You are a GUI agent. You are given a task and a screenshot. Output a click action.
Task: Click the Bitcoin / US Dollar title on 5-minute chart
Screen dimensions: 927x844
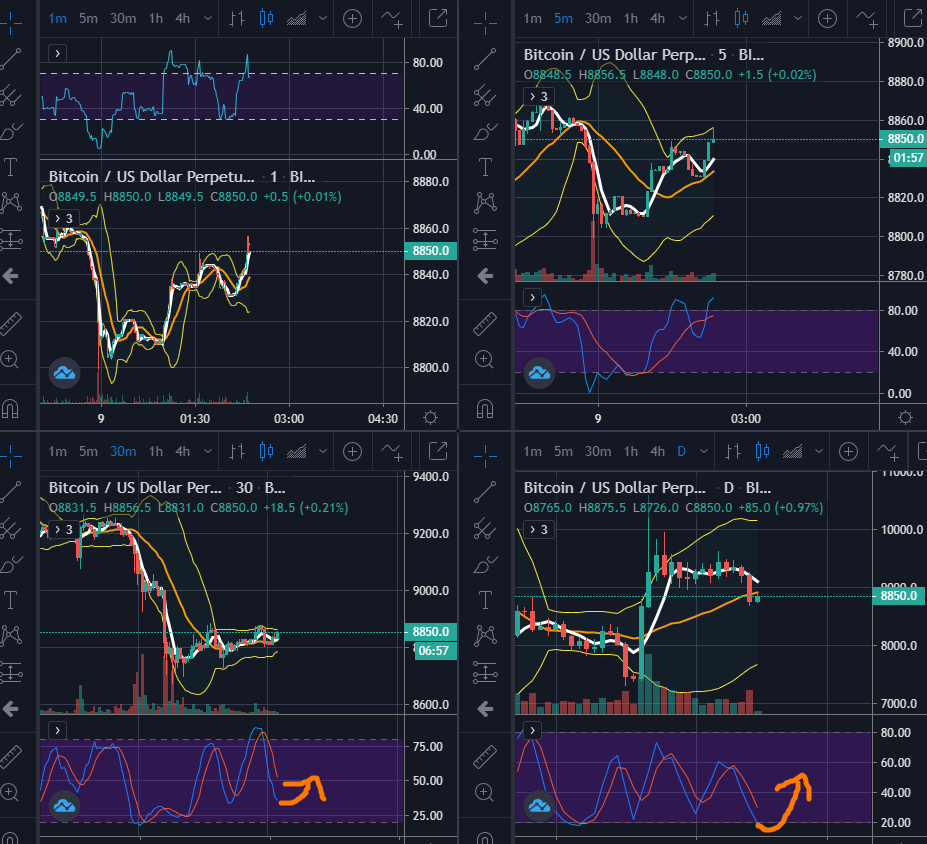click(614, 55)
